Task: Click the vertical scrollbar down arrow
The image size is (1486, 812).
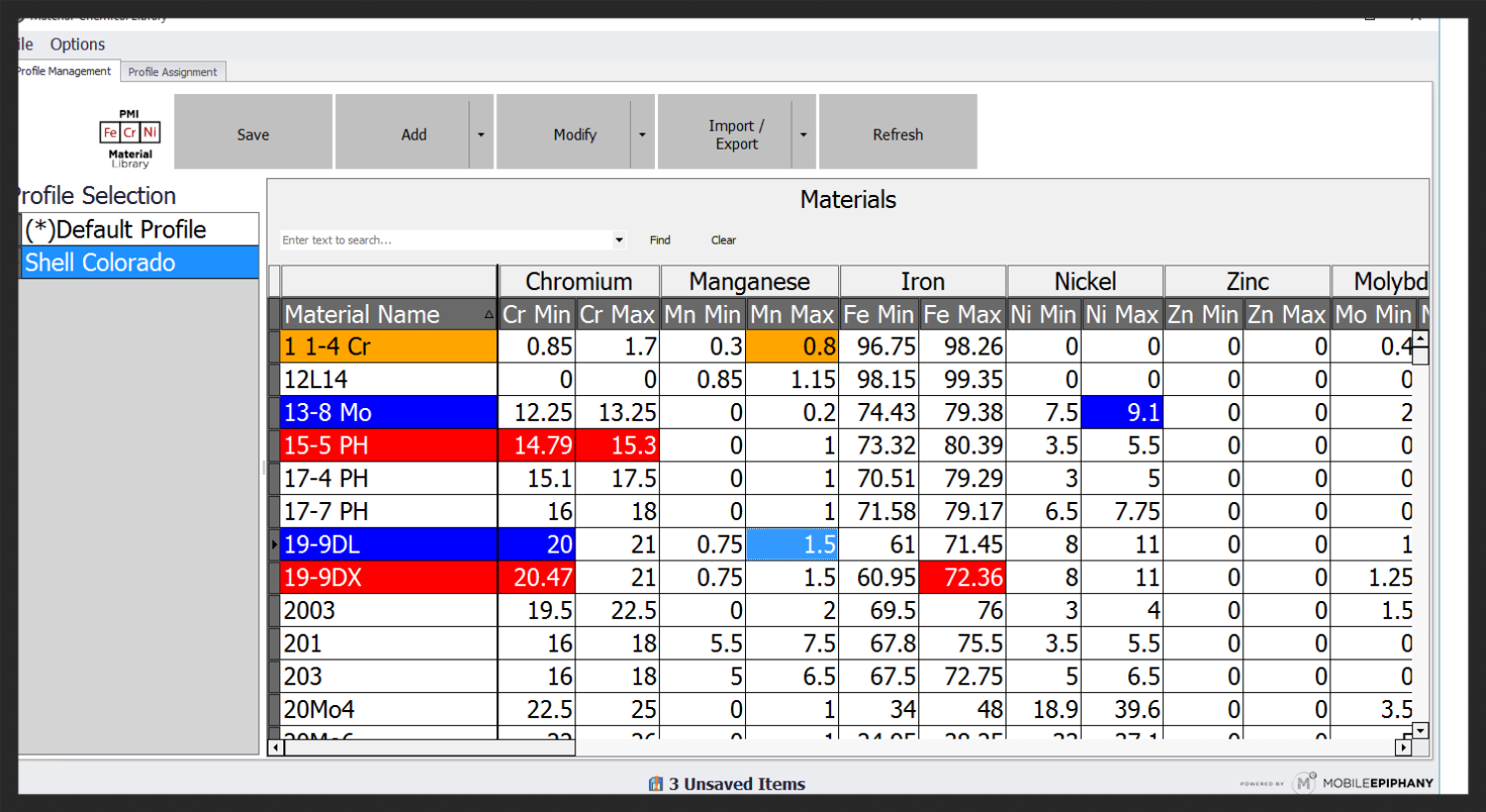Action: click(x=1420, y=731)
